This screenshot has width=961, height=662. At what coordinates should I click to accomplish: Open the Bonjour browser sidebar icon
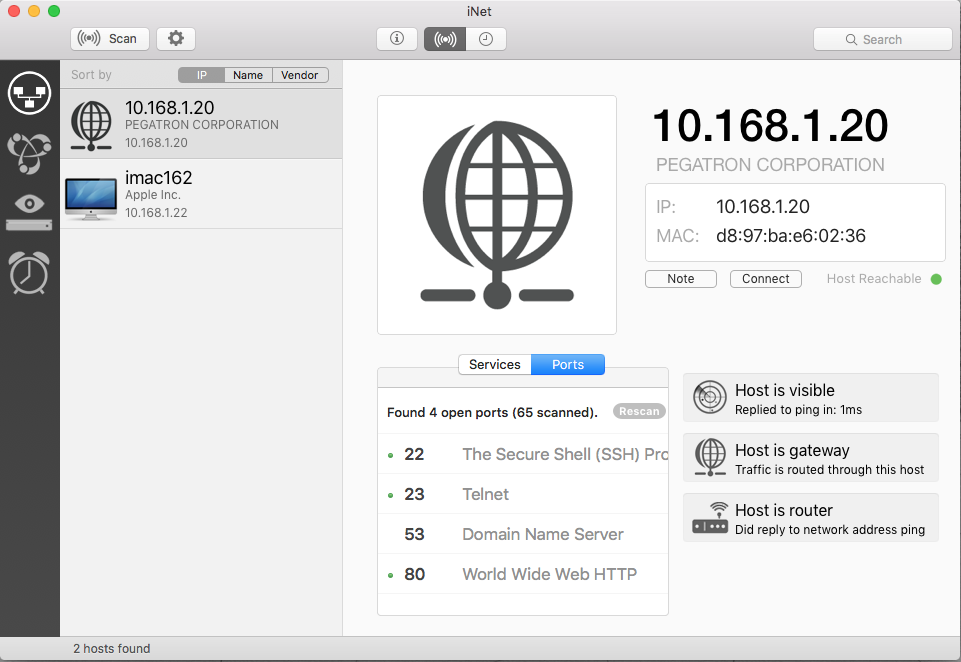29,151
